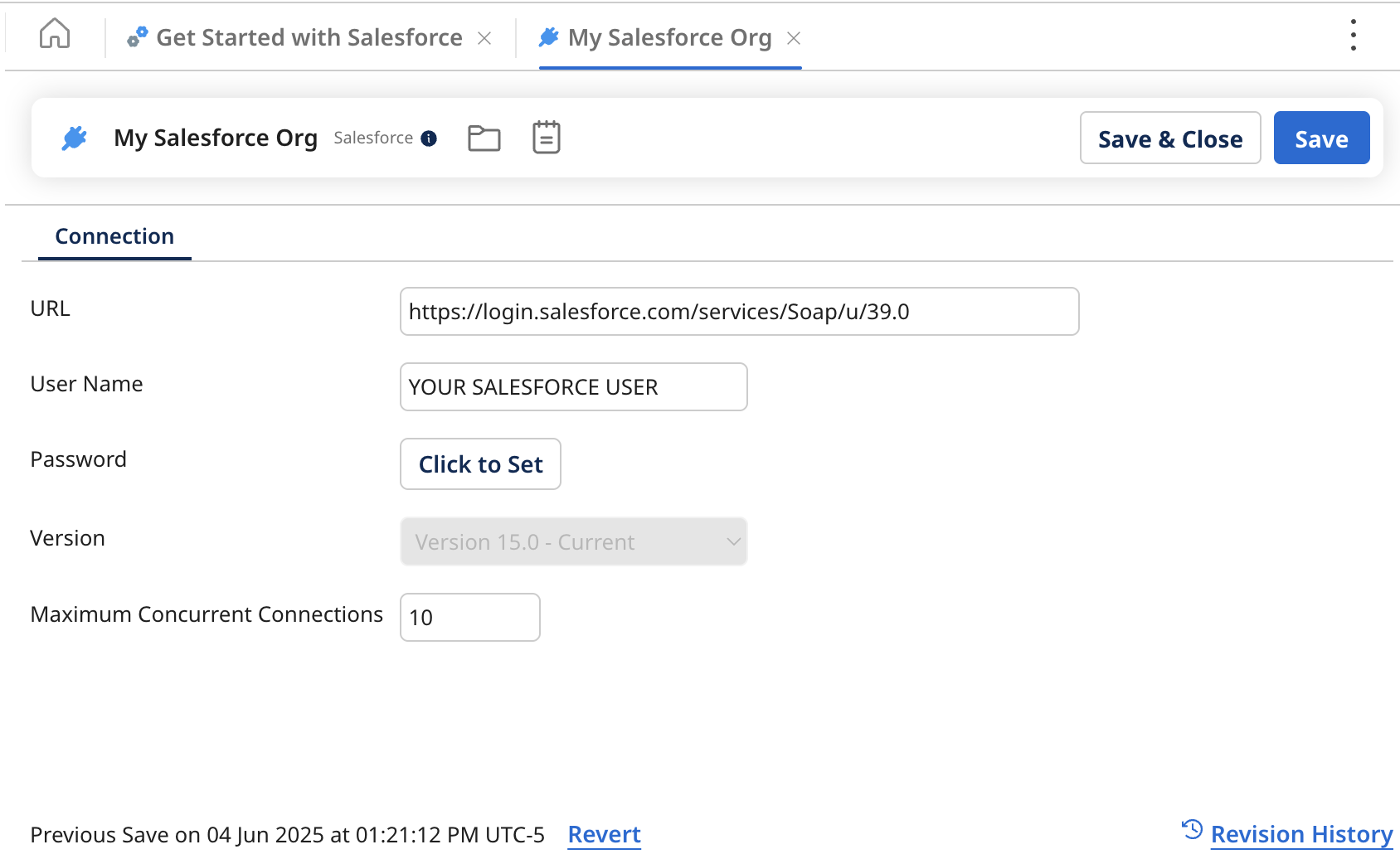Click inside the URL field
1400x859 pixels.
[x=739, y=312]
